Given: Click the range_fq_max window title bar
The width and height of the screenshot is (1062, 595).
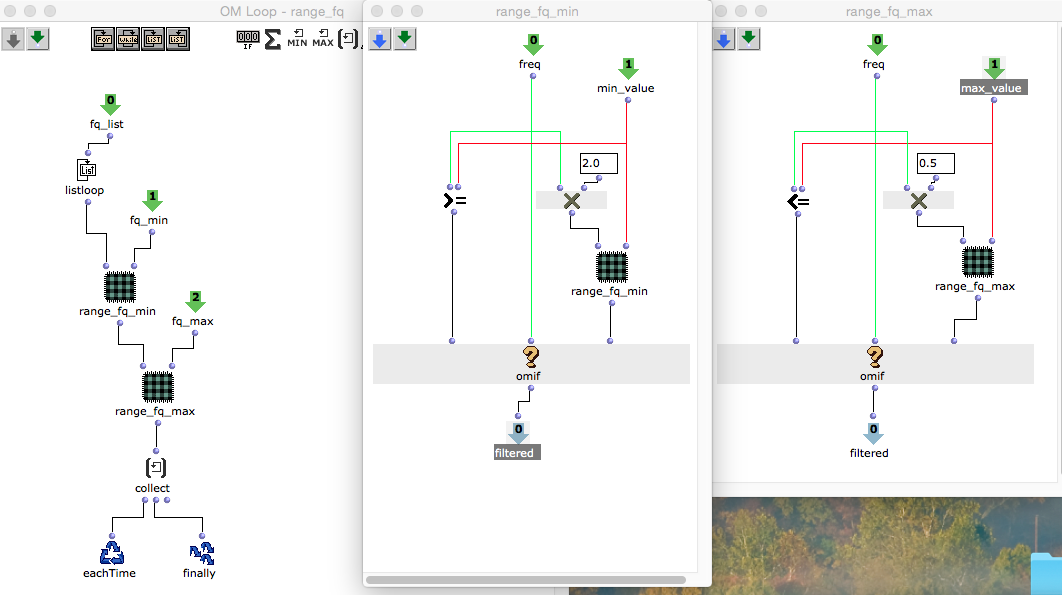Looking at the screenshot, I should tap(889, 12).
